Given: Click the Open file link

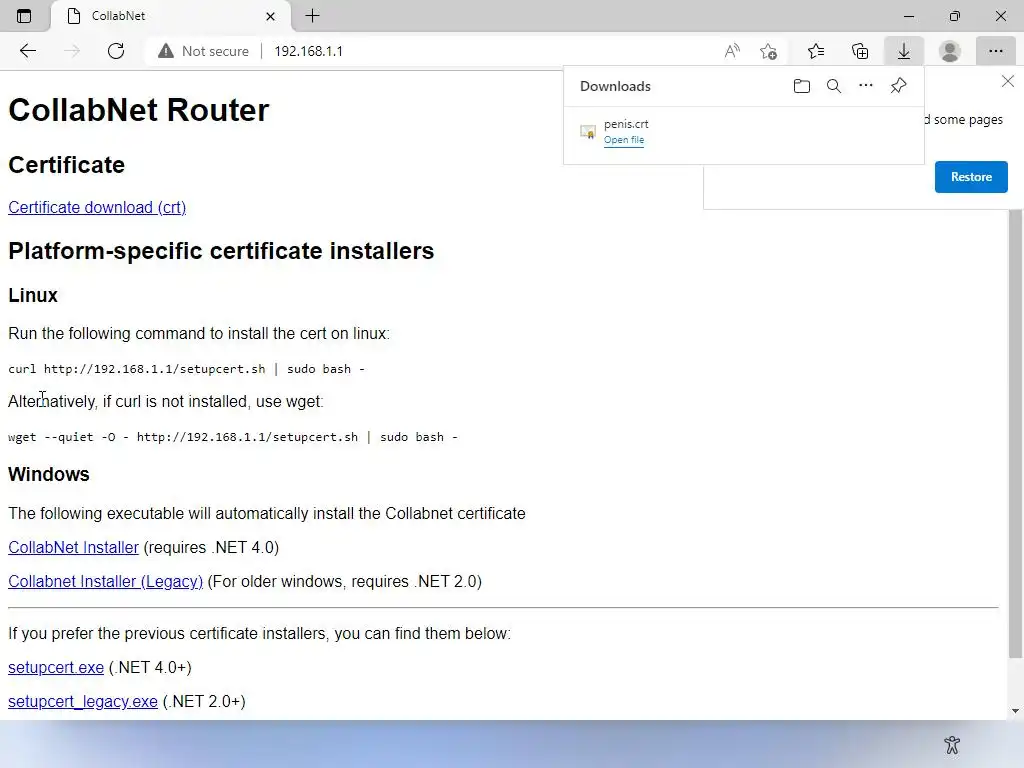Looking at the screenshot, I should [x=624, y=140].
